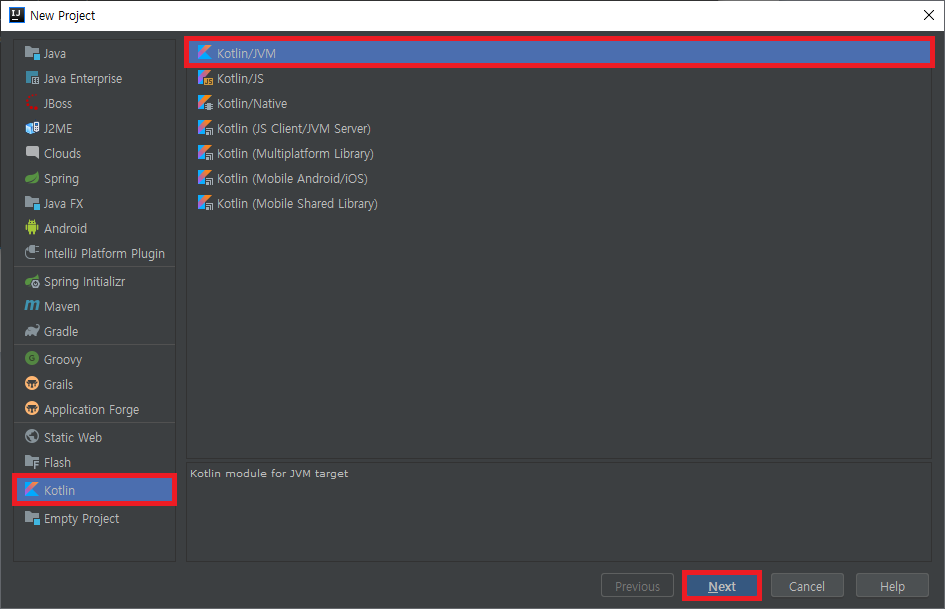Pick the JBoss icon
Screen dimensions: 945x609
(x=32, y=103)
